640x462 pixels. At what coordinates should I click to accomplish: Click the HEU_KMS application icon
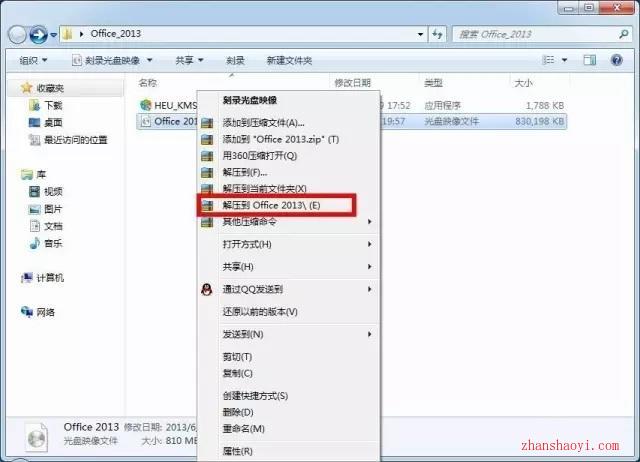click(145, 105)
